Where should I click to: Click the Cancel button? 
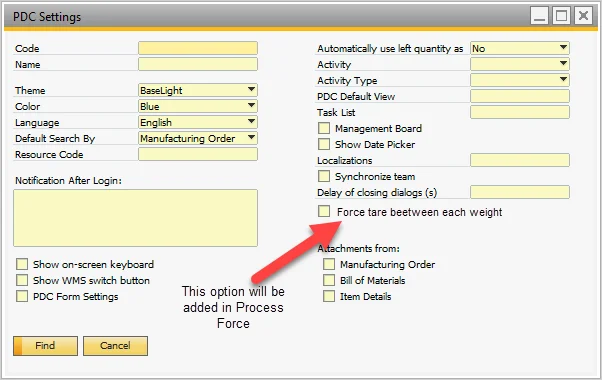point(115,346)
